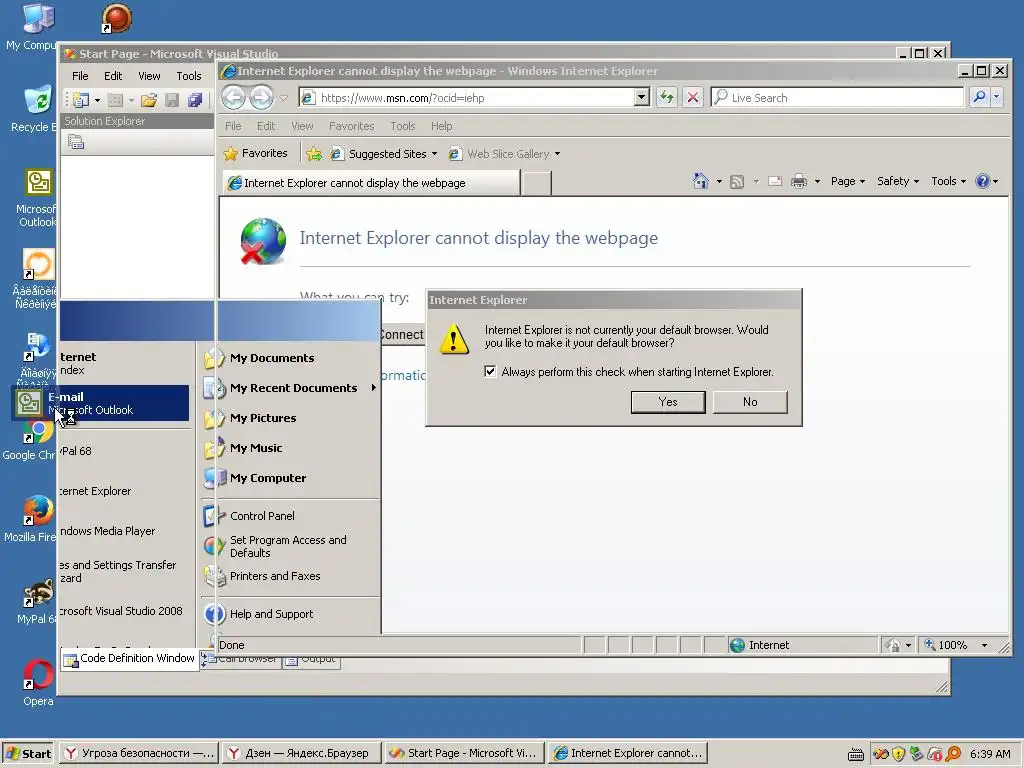Open Internet Explorer File menu
Image resolution: width=1024 pixels, height=768 pixels.
[233, 126]
